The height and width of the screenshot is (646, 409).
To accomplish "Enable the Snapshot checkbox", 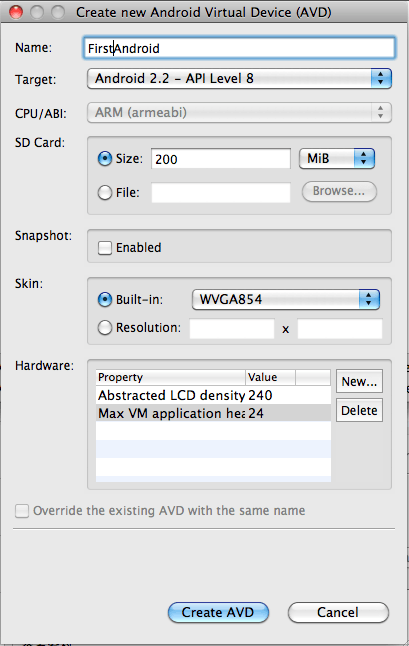I will (105, 248).
